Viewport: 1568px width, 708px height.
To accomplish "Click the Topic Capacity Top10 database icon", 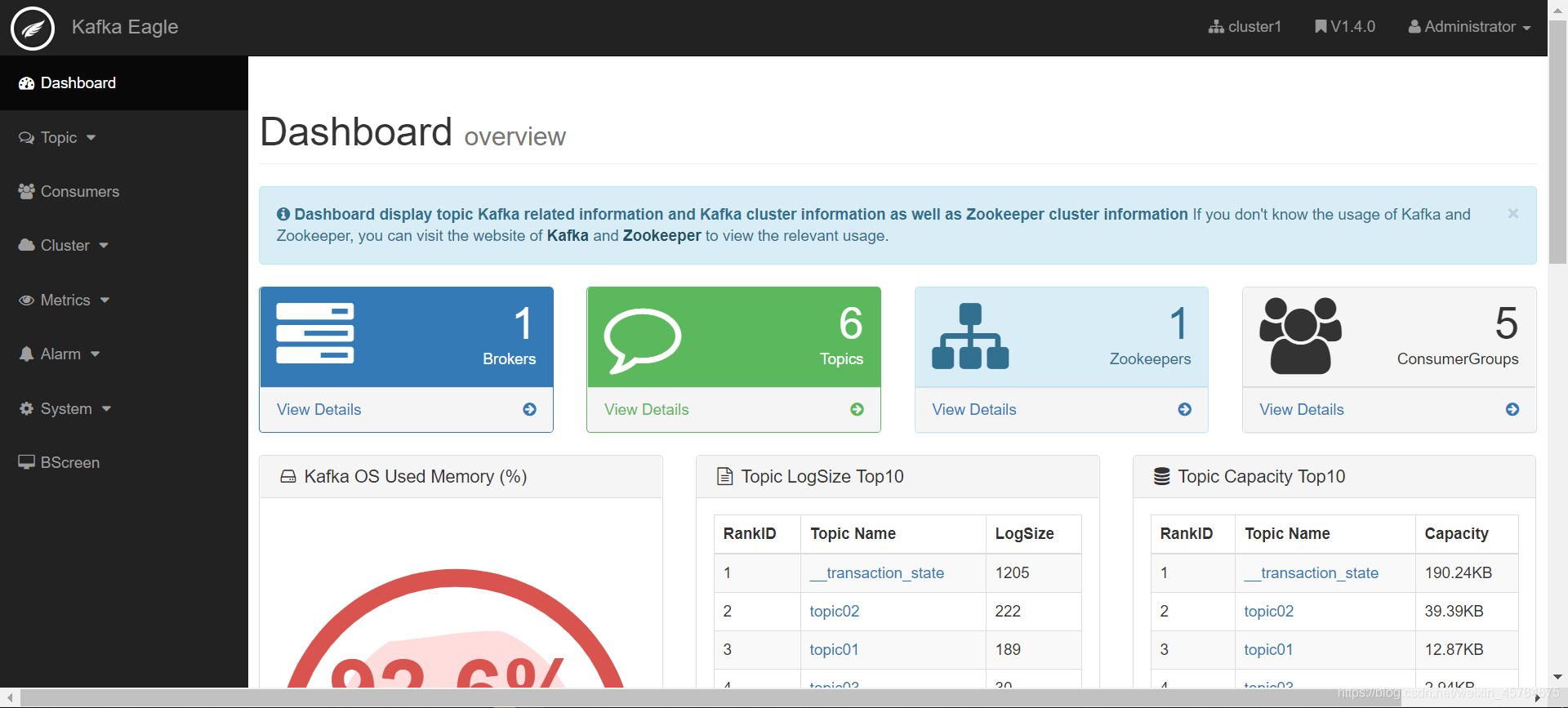I will (1161, 477).
